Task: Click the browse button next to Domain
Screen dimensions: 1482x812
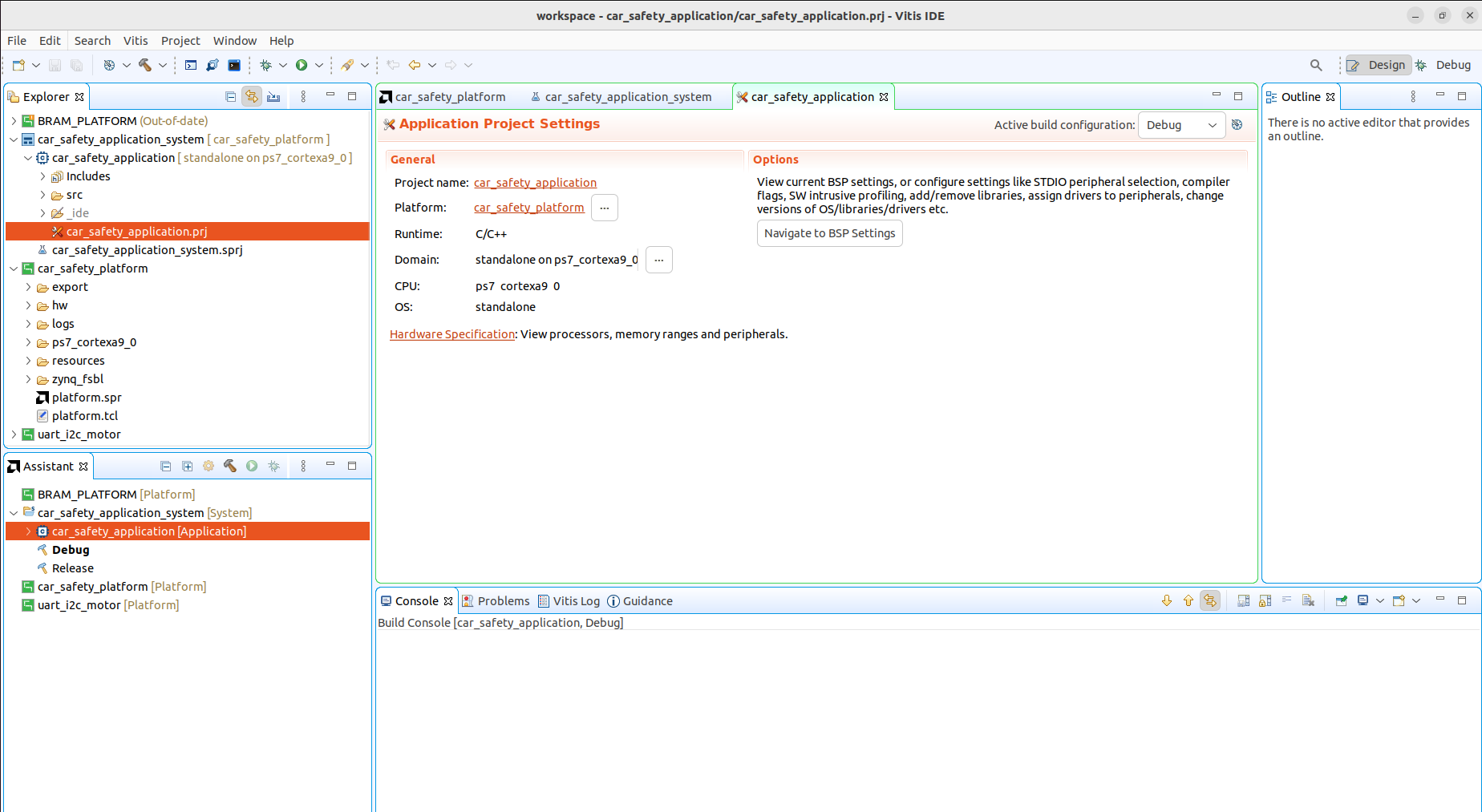Action: coord(659,260)
